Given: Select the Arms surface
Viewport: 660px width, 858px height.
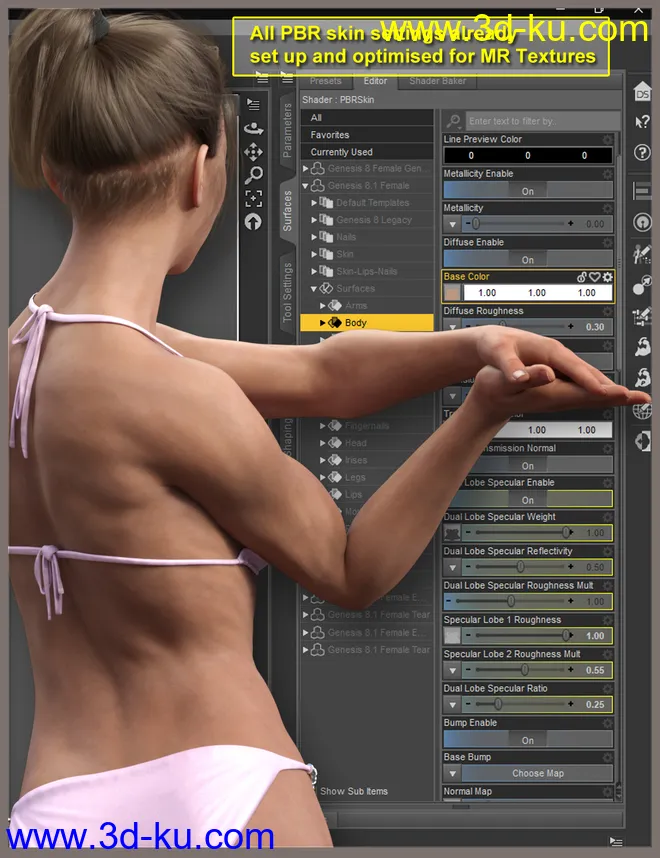Looking at the screenshot, I should [356, 305].
